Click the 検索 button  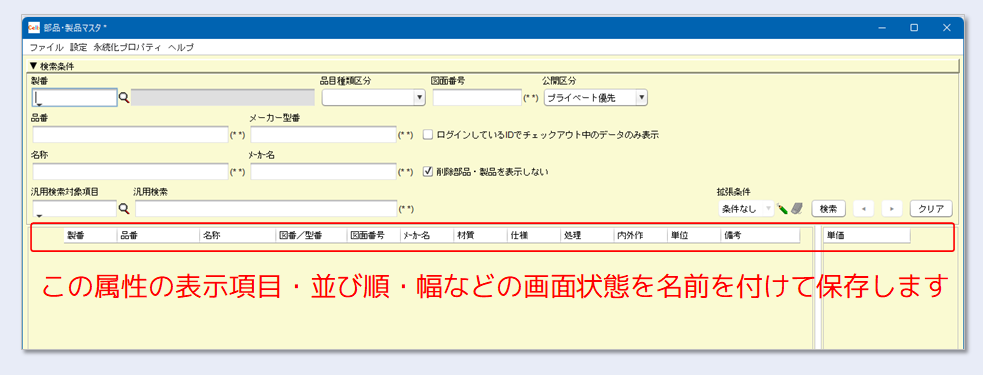[x=829, y=208]
